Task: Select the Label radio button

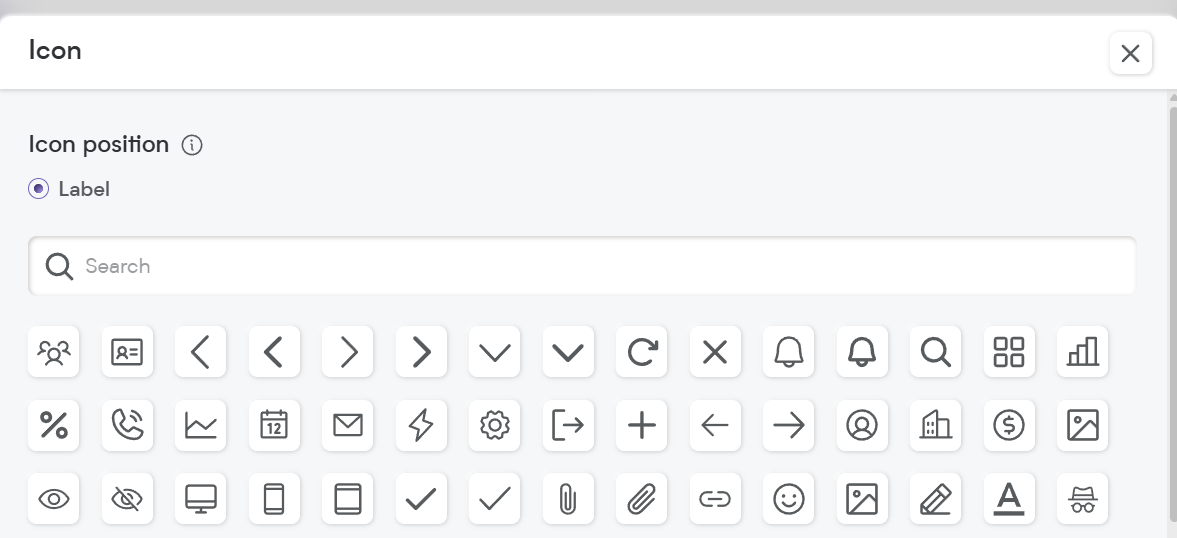Action: point(38,188)
